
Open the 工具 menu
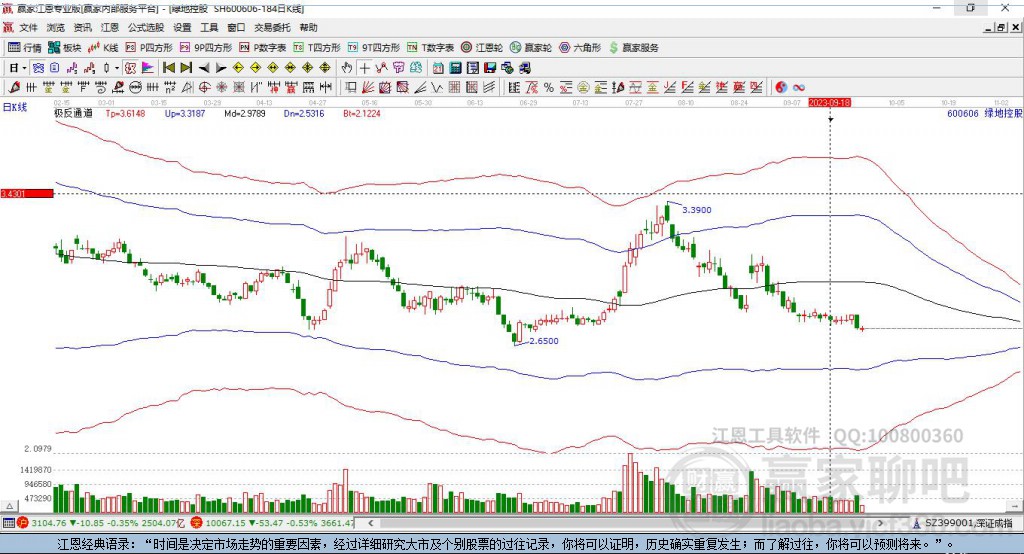click(x=209, y=27)
